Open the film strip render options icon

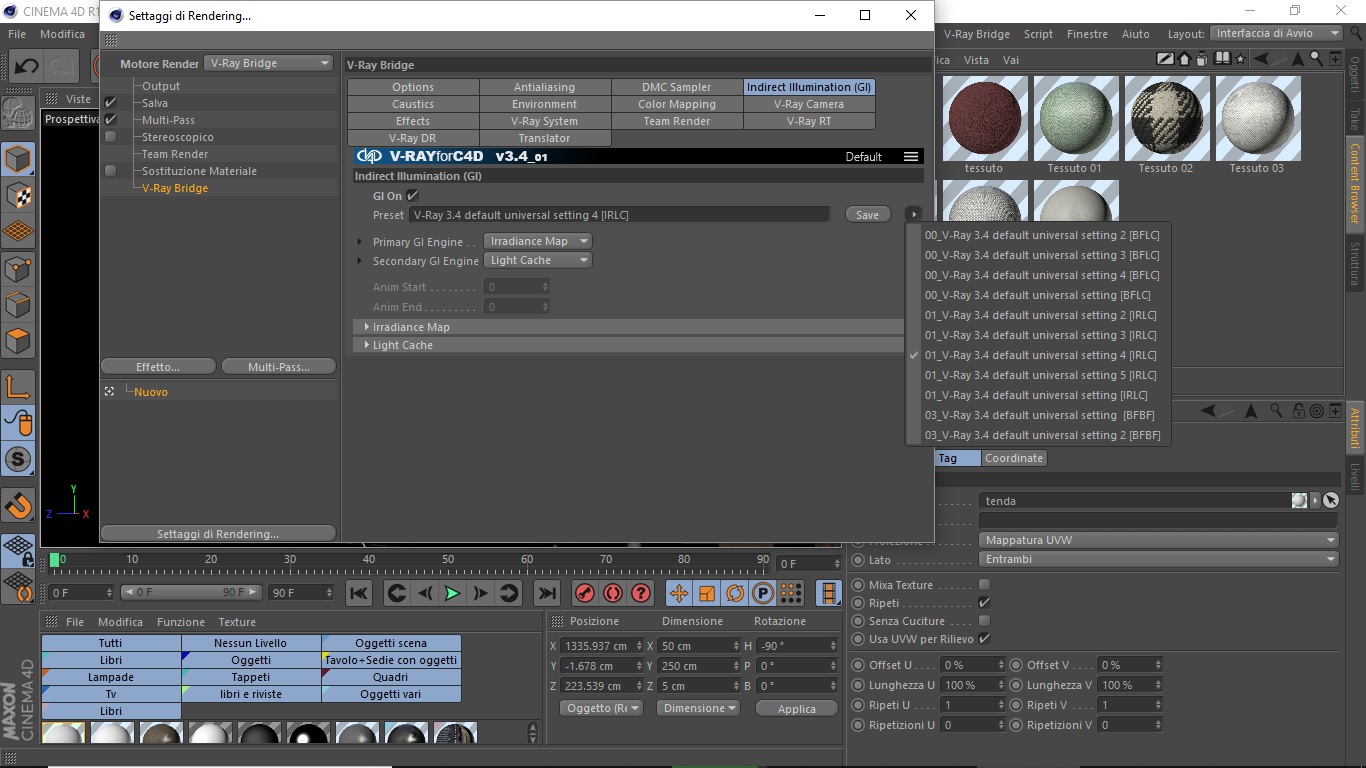[x=829, y=593]
